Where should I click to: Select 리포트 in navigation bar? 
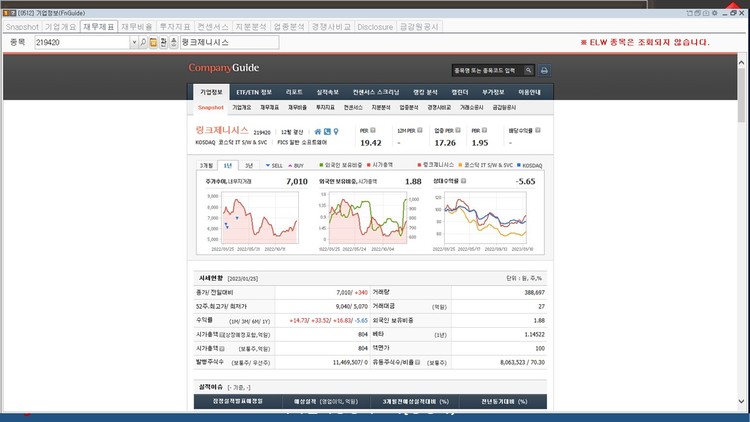point(294,92)
